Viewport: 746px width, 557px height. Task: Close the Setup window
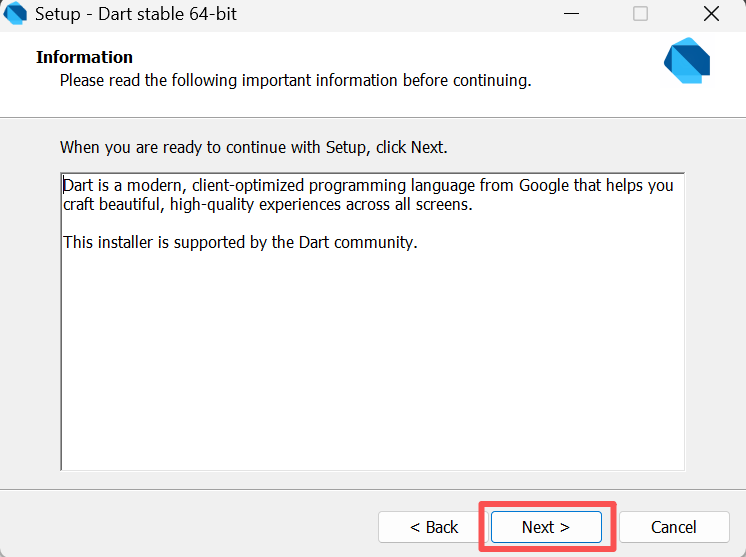pos(711,14)
